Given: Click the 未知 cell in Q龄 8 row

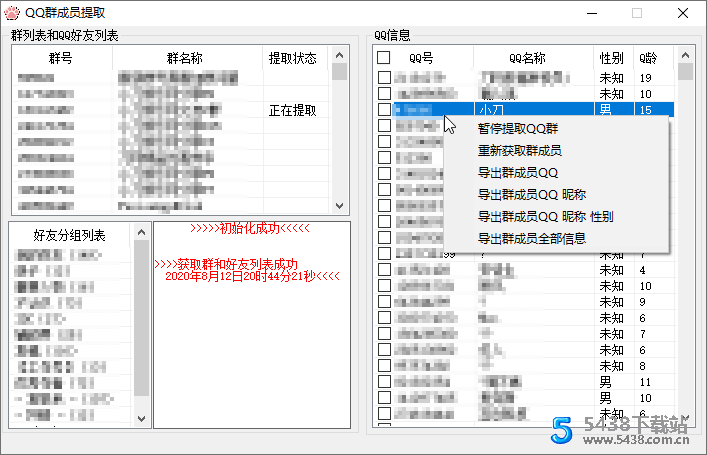Looking at the screenshot, I should click(x=611, y=366).
